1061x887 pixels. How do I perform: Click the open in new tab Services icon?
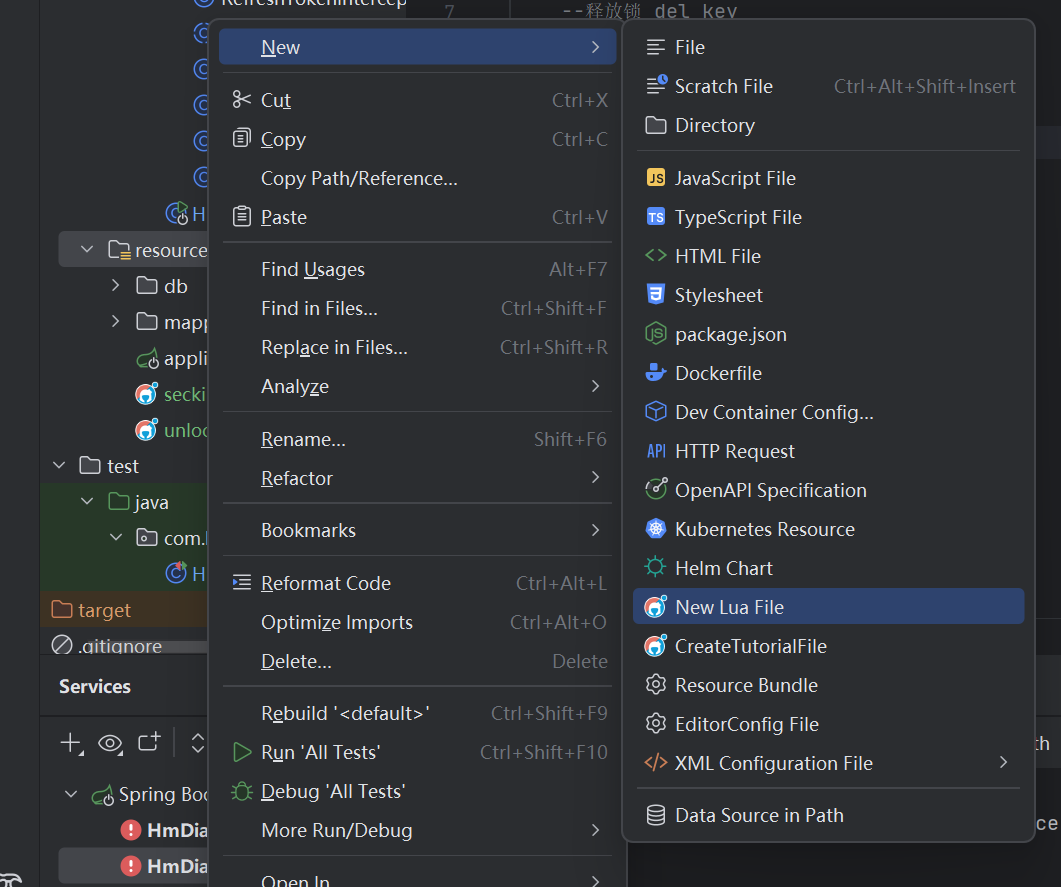[x=149, y=742]
